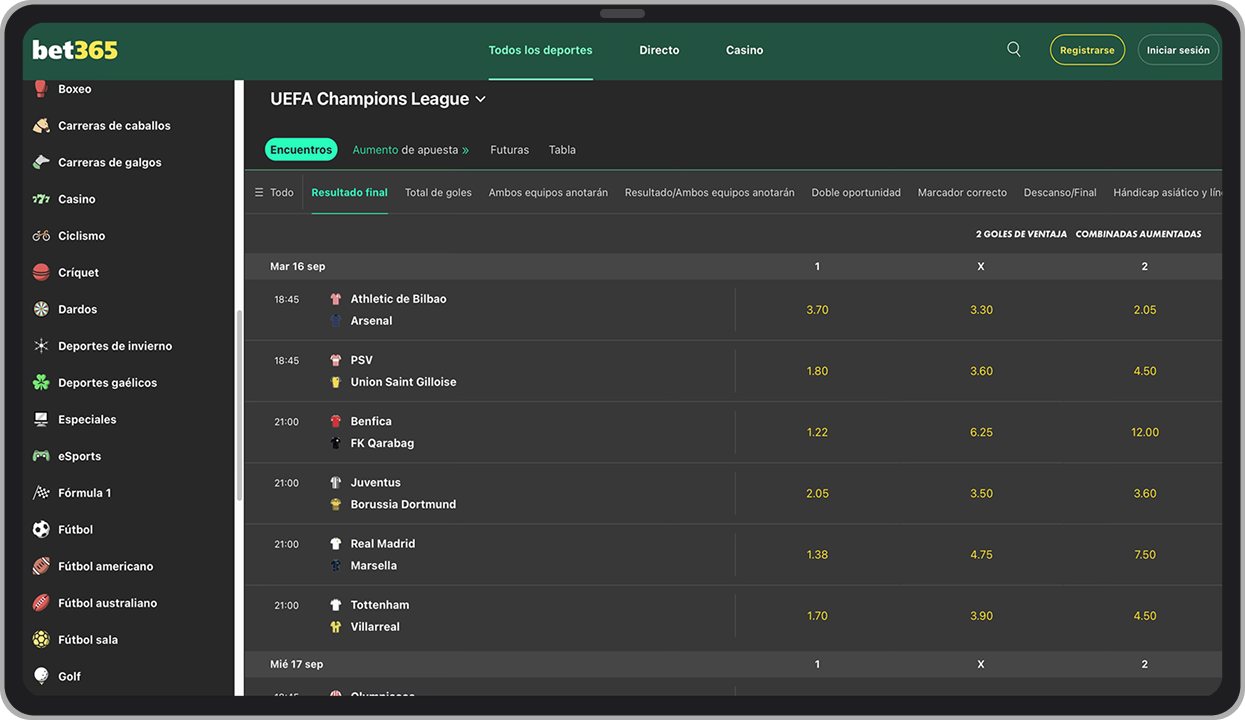Screen dimensions: 1245x720
Task: Select the Descanso/Final market tab
Action: (x=1060, y=192)
